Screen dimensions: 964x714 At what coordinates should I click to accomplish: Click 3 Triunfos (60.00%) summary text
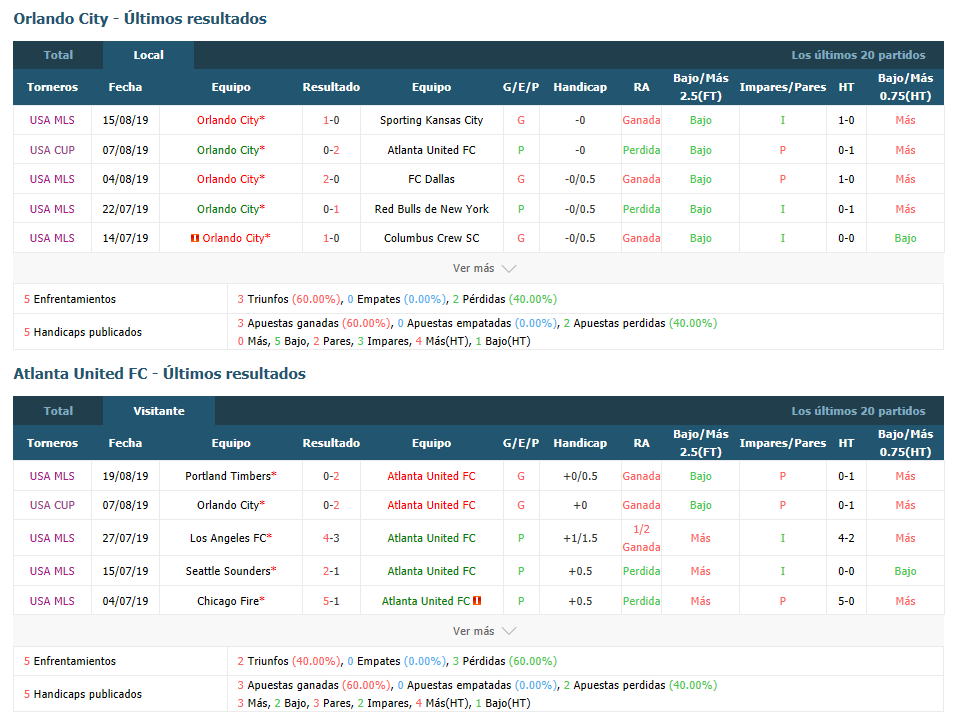[x=289, y=299]
